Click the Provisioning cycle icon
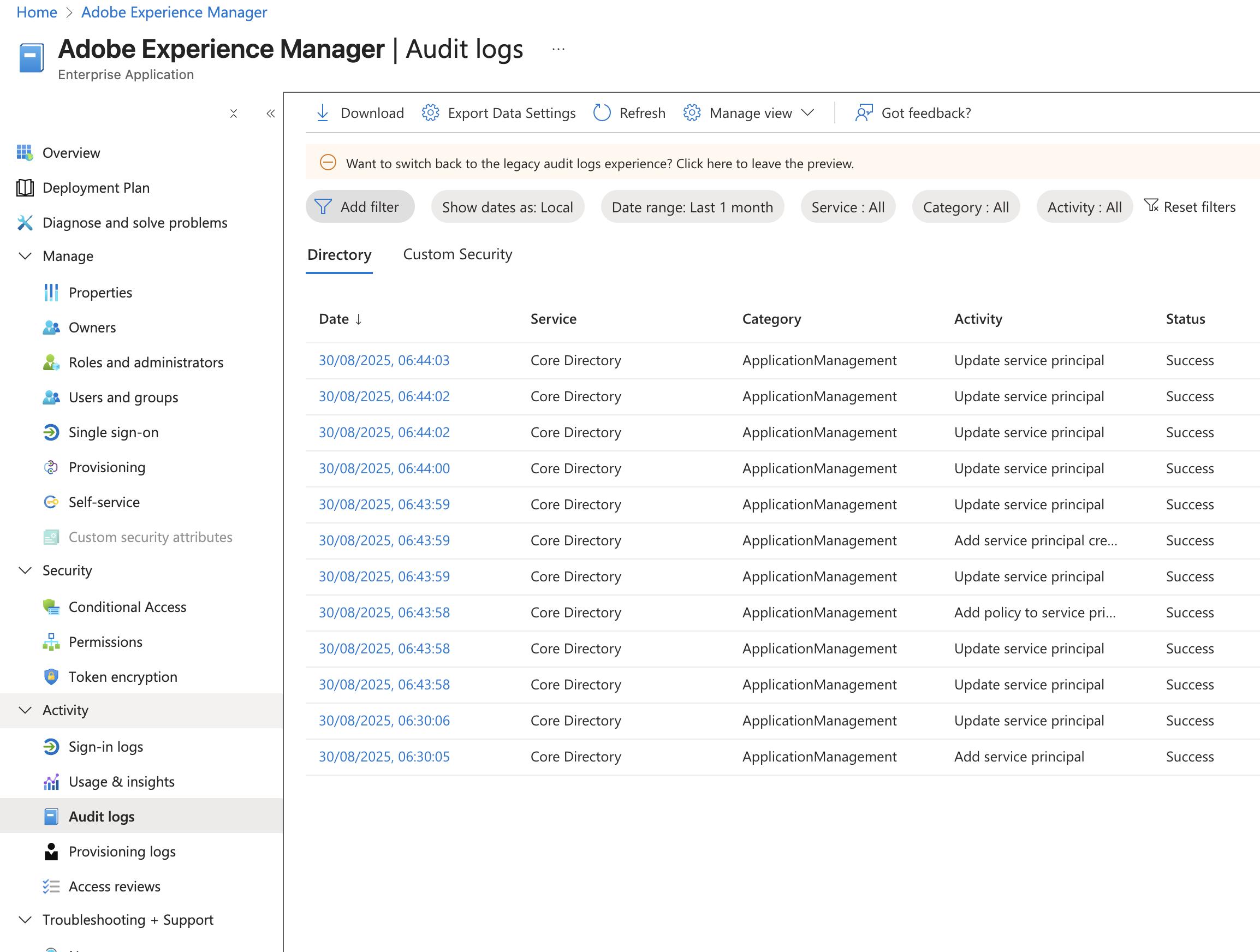 click(x=51, y=467)
